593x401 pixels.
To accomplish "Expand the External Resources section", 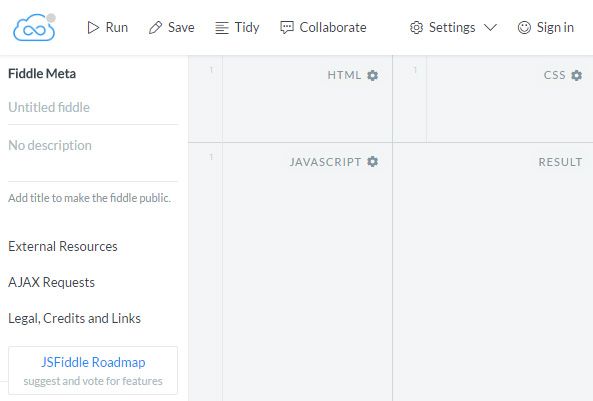I will point(63,246).
